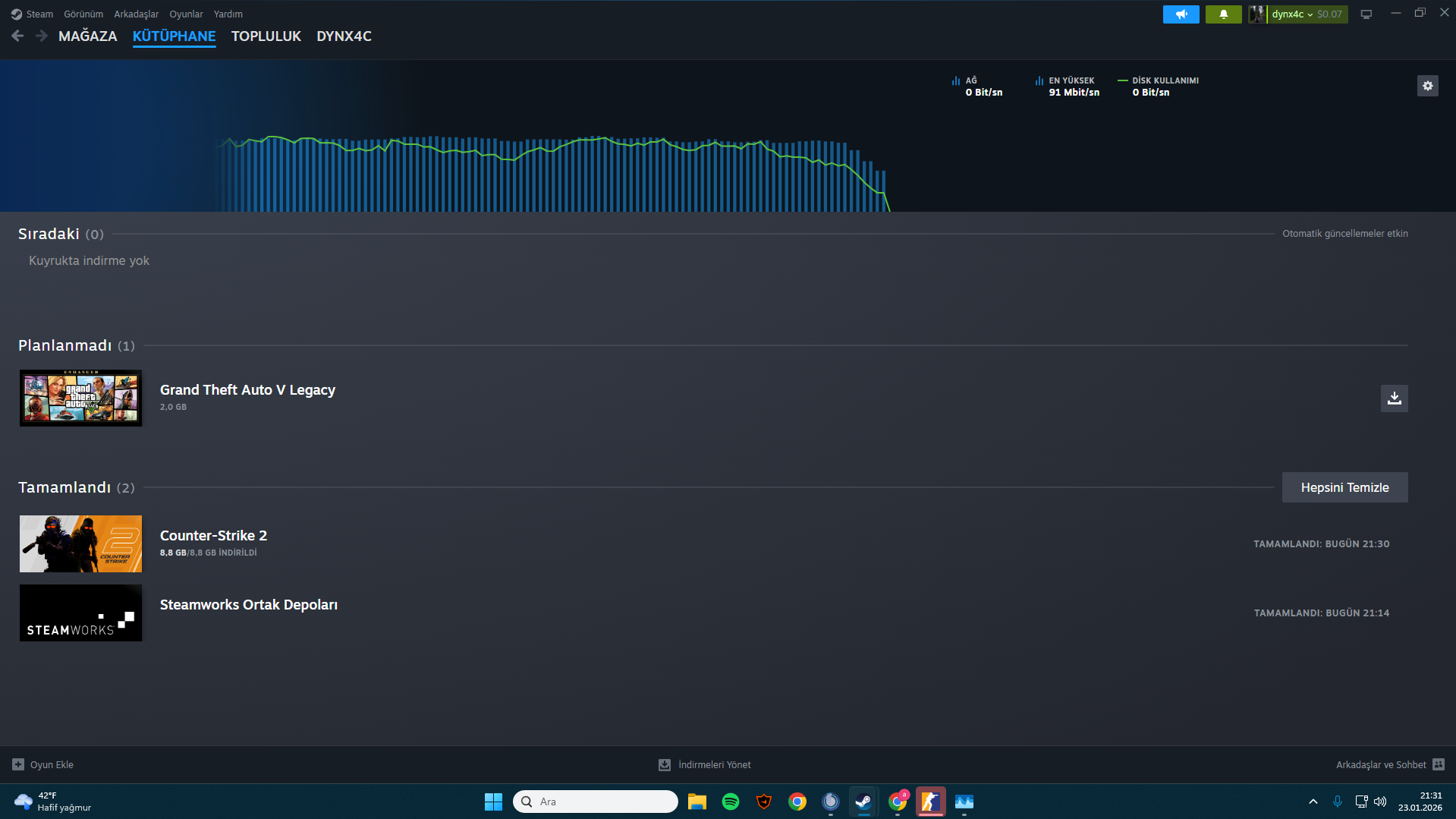This screenshot has height=819, width=1456.
Task: Click the AĞ 0 Bit/sn stat
Action: (x=977, y=86)
